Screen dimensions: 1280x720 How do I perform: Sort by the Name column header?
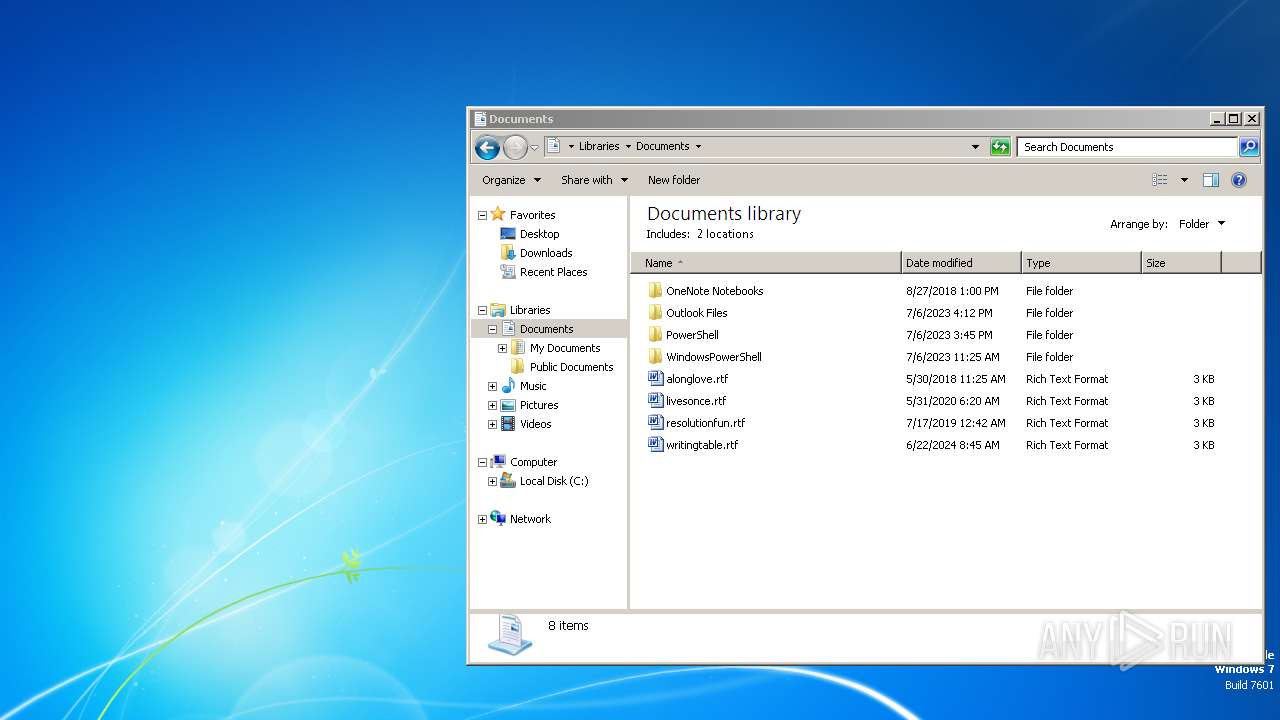pos(766,263)
